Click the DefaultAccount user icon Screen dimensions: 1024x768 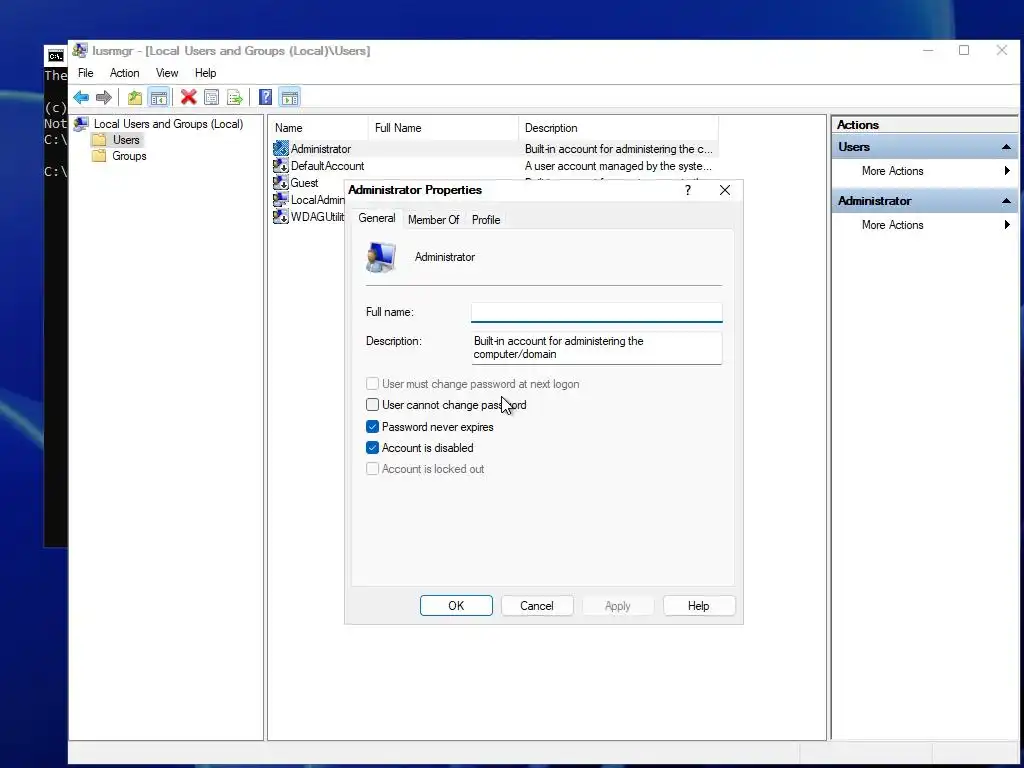point(281,166)
